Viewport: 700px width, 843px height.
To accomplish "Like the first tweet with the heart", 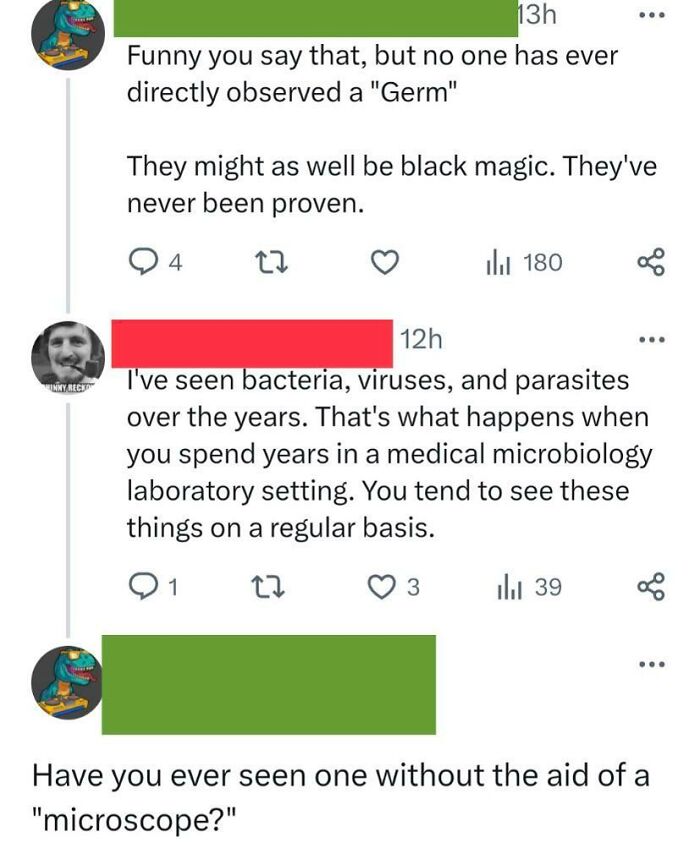I will (x=386, y=263).
